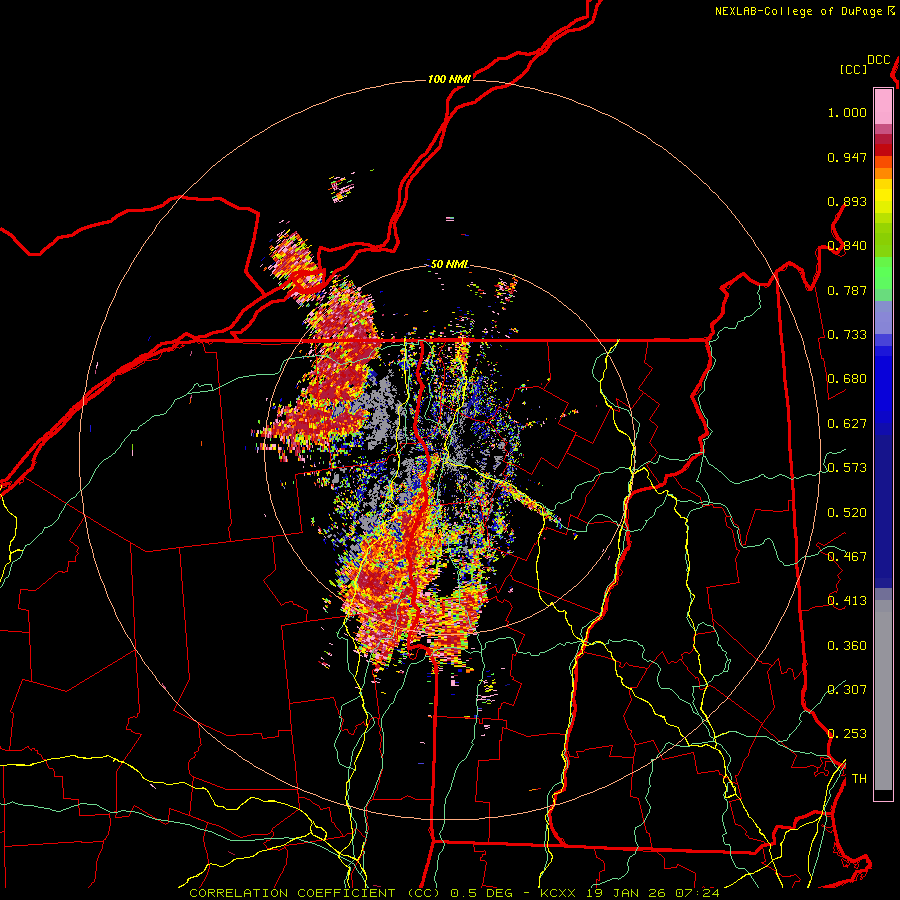Click the KCXX radar site identifier
Image resolution: width=900 pixels, height=900 pixels.
click(x=559, y=893)
